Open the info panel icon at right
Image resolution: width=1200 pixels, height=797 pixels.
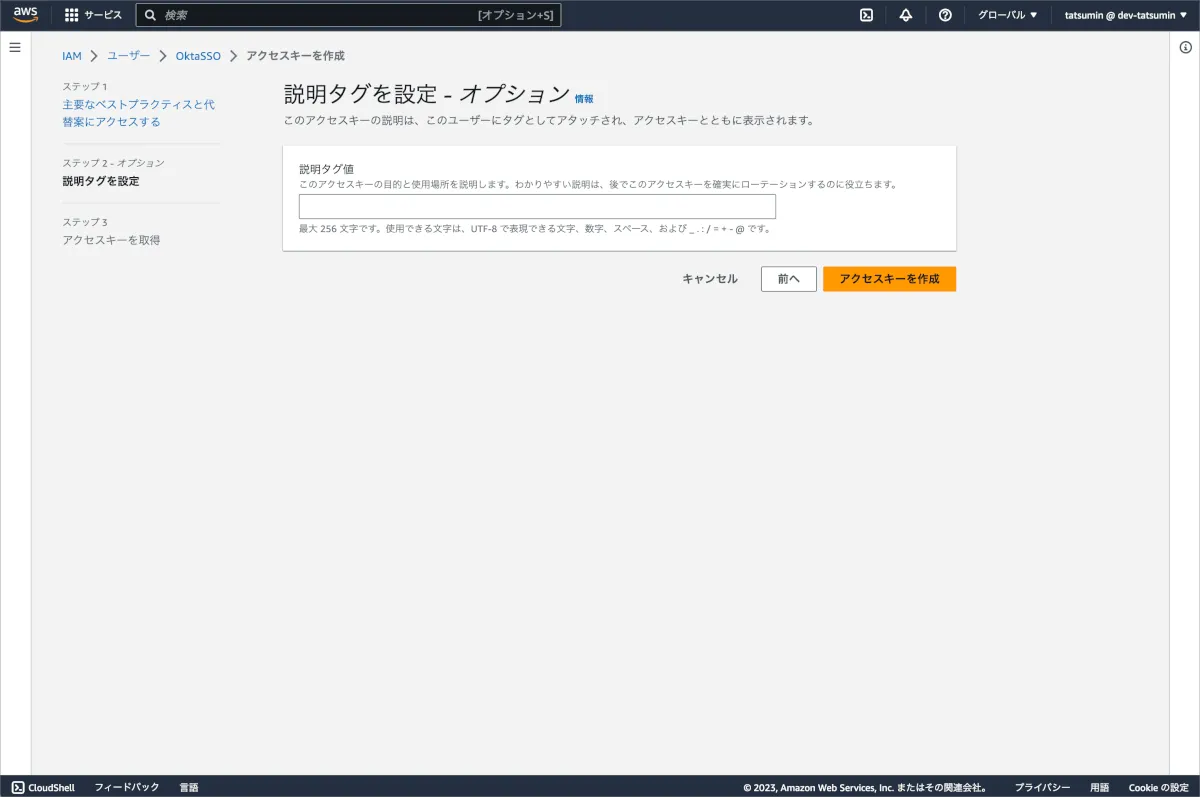click(x=1185, y=47)
